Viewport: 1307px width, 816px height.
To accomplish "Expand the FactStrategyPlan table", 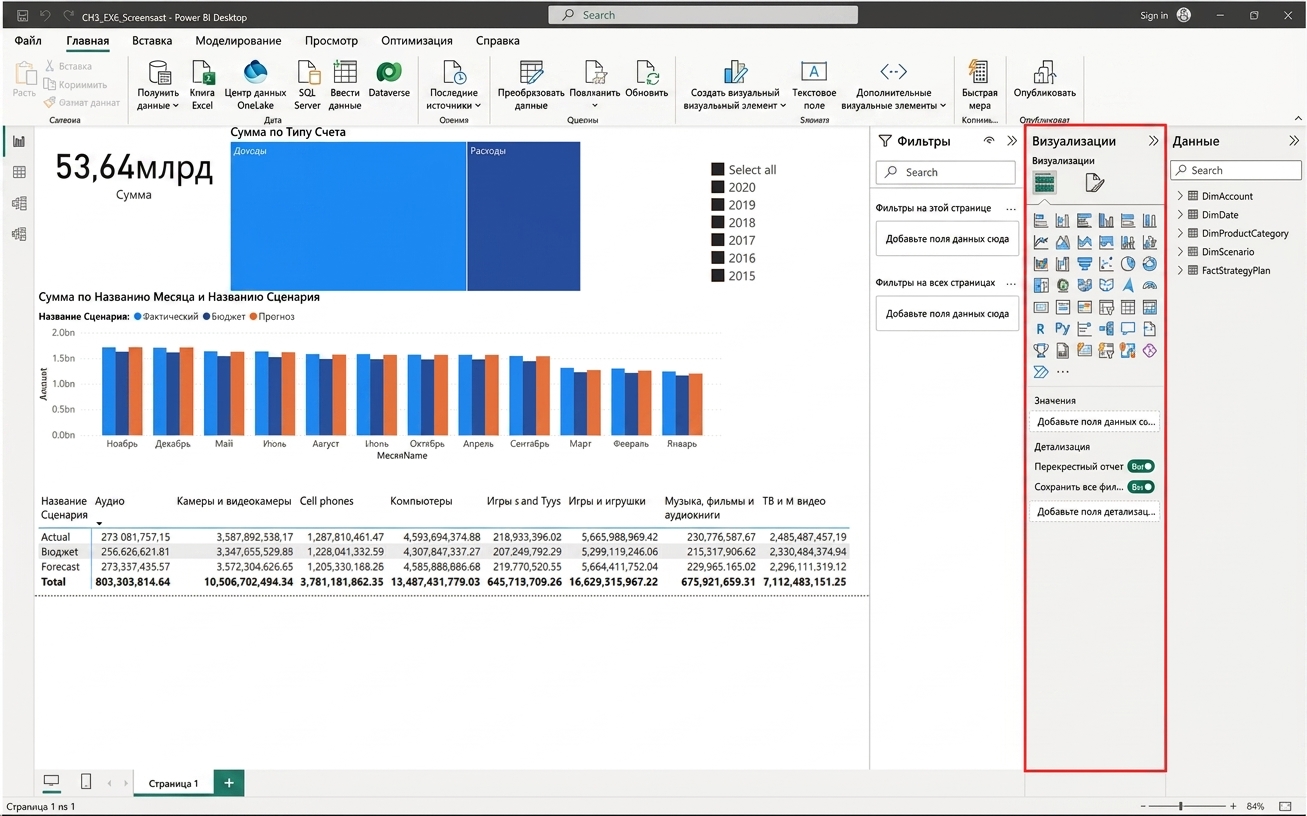I will tap(1180, 270).
